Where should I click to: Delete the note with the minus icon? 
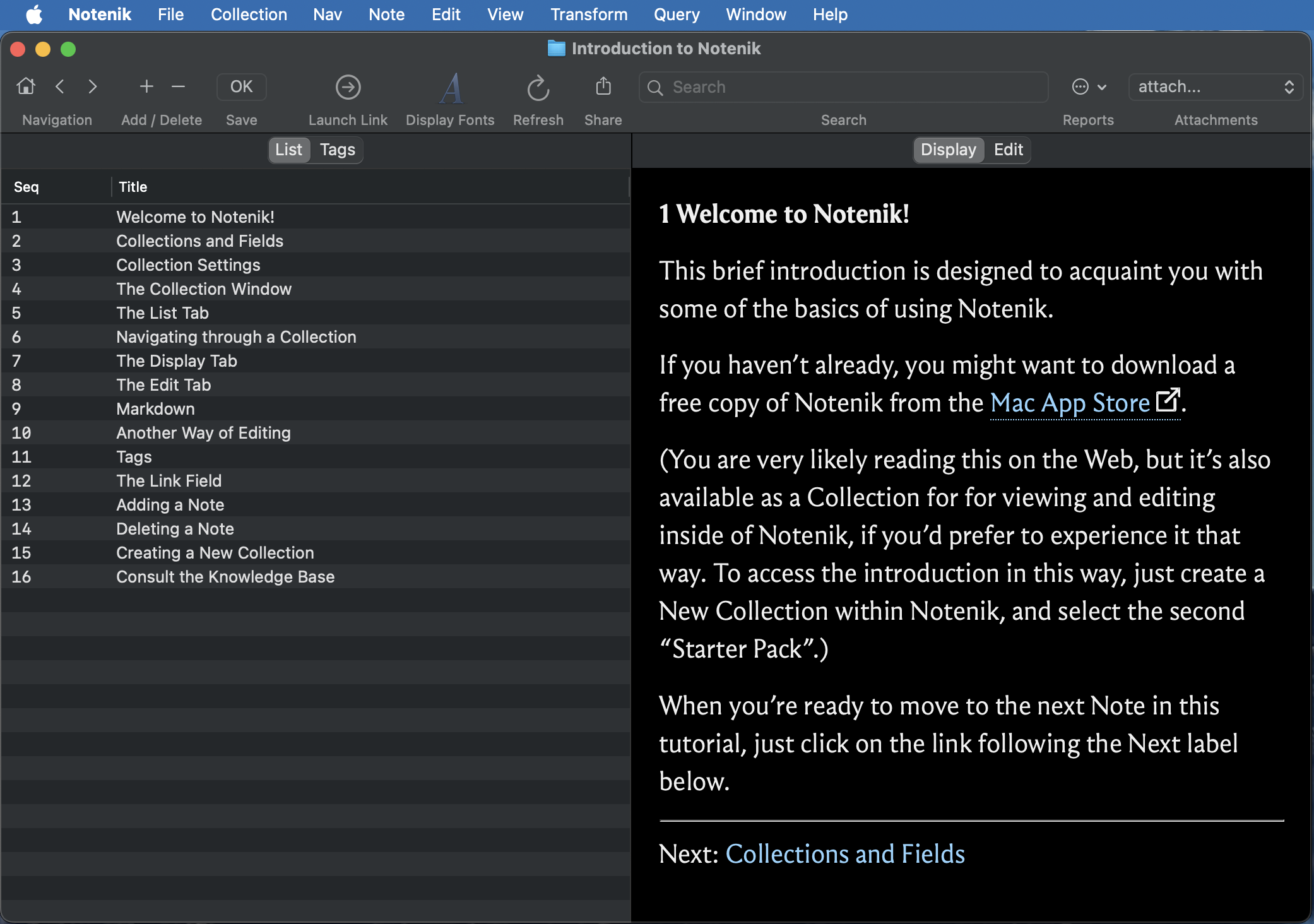pyautogui.click(x=178, y=86)
